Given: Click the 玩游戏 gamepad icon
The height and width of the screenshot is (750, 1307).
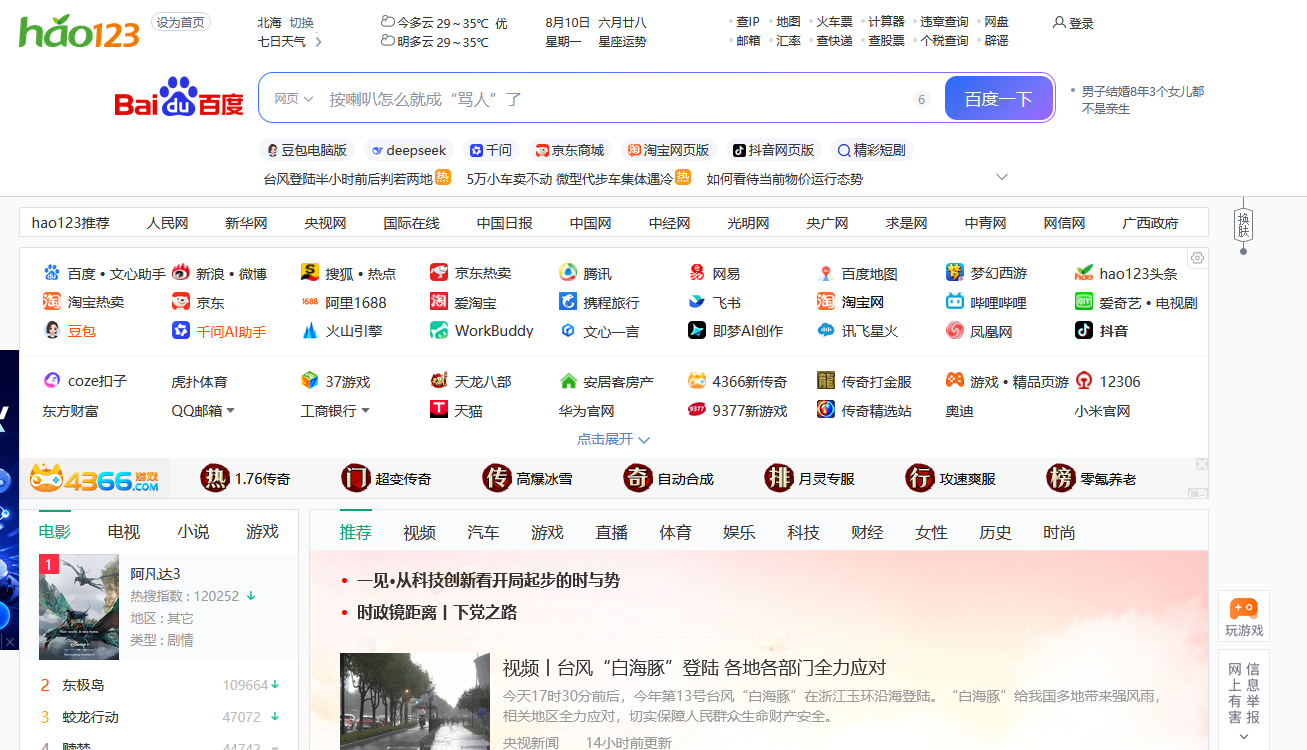Looking at the screenshot, I should pyautogui.click(x=1244, y=608).
